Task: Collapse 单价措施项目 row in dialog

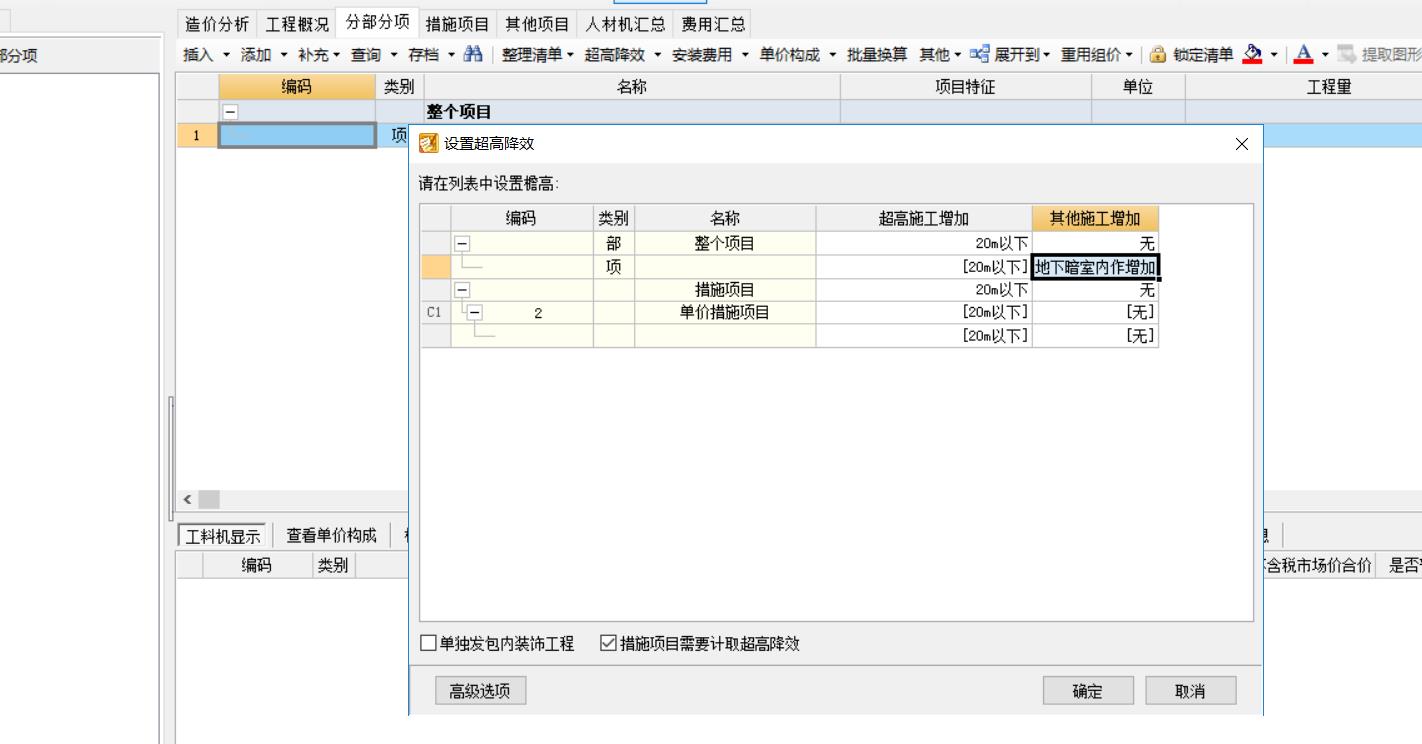Action: (475, 312)
